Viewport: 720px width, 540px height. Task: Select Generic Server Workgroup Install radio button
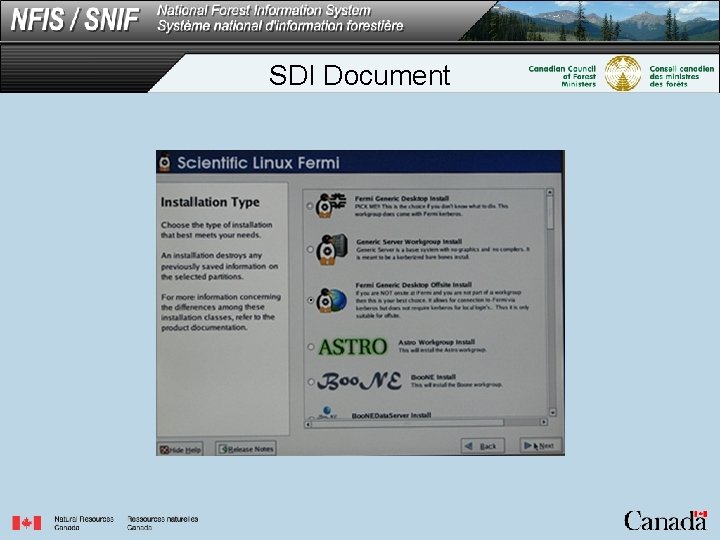310,249
